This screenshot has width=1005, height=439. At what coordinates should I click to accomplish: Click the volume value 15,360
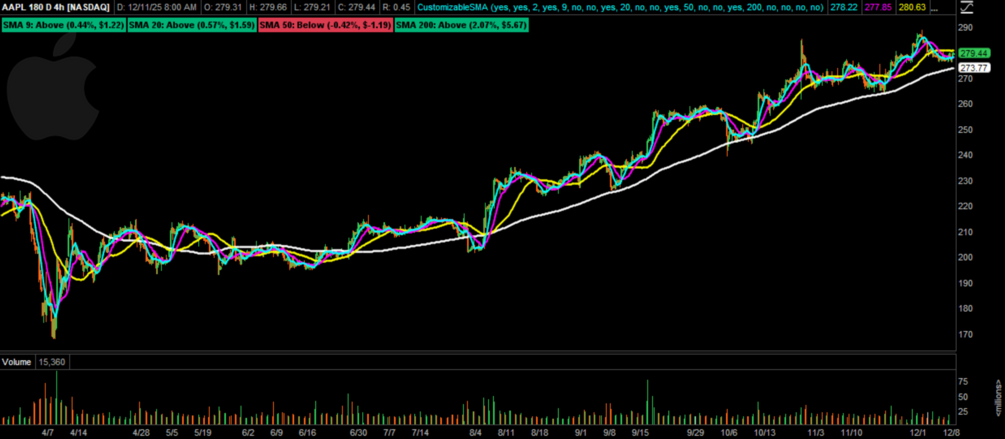51,362
